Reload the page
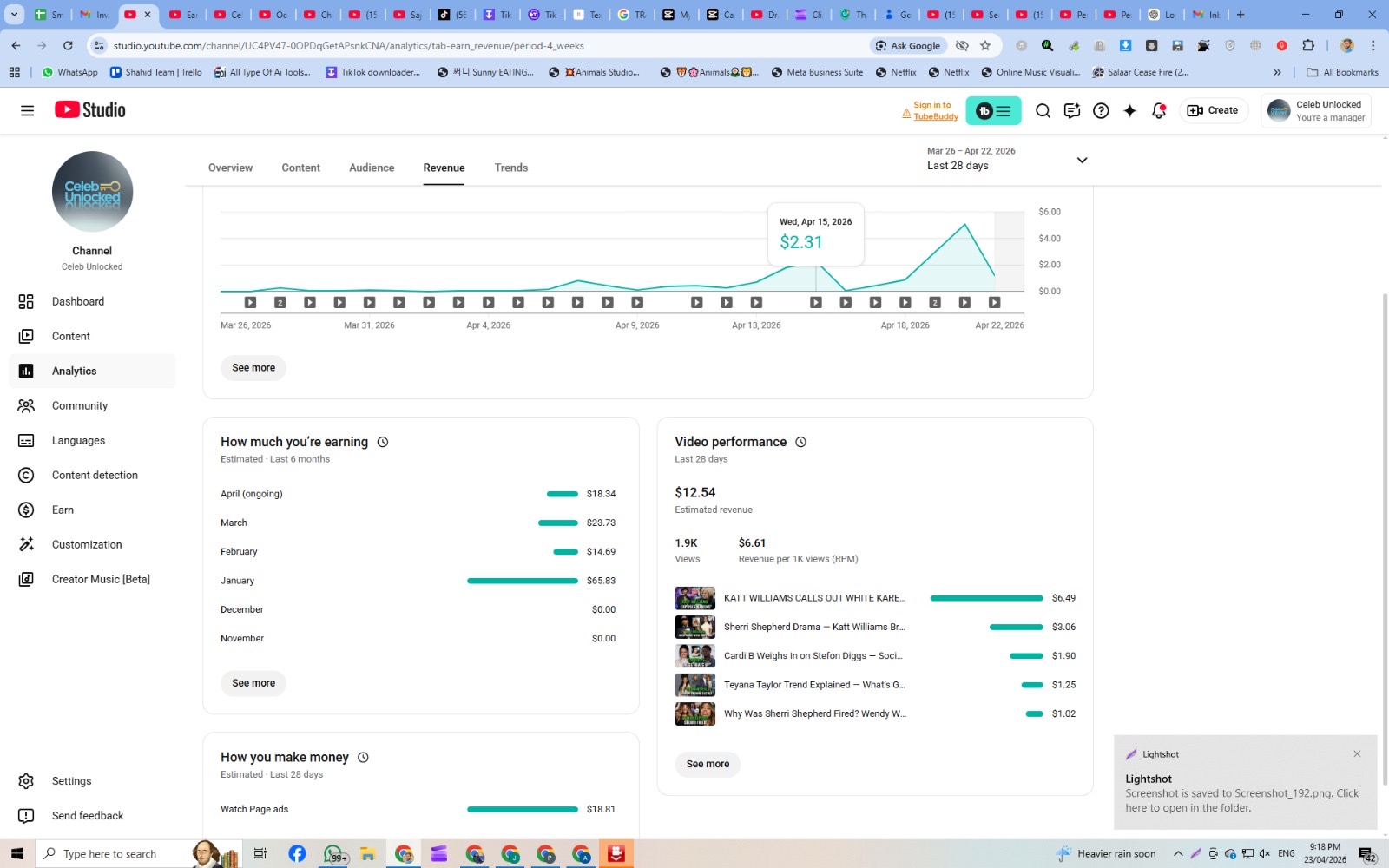This screenshot has height=868, width=1389. pos(68,45)
